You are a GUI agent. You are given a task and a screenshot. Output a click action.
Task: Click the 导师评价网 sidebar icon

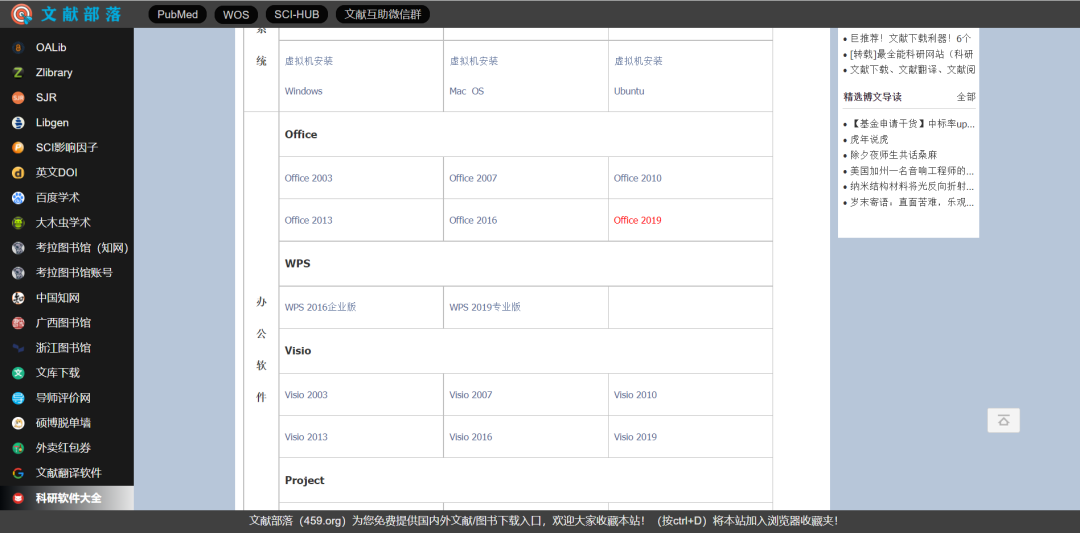pyautogui.click(x=19, y=398)
